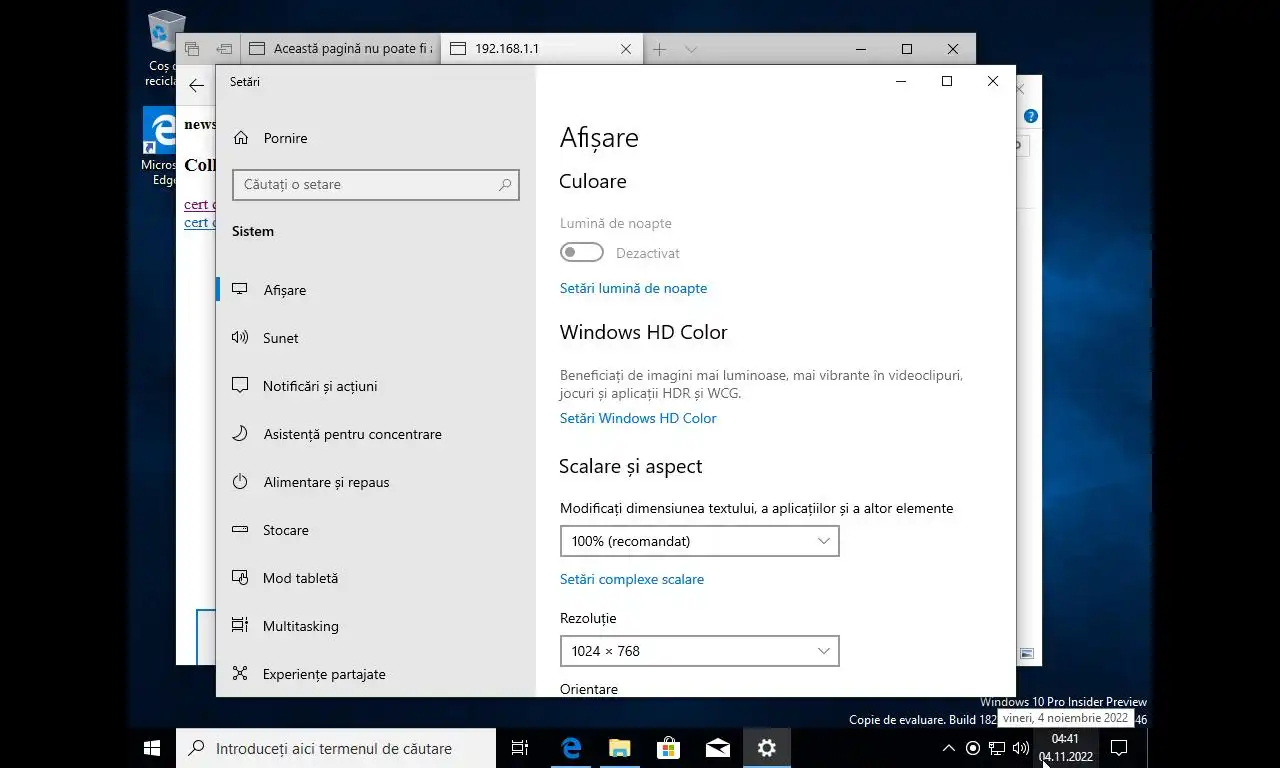Open Setări lumină de noapte link
1280x768 pixels.
633,288
